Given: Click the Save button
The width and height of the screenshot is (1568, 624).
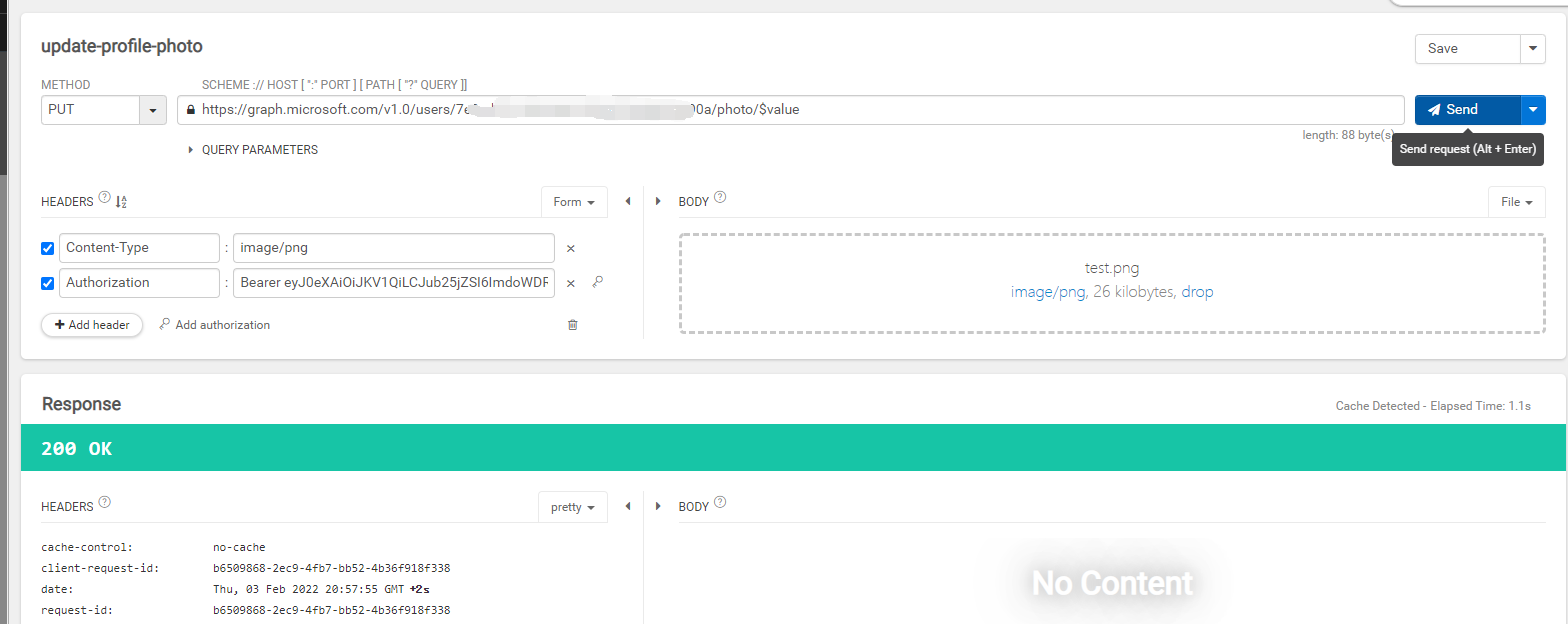Looking at the screenshot, I should click(x=1467, y=48).
